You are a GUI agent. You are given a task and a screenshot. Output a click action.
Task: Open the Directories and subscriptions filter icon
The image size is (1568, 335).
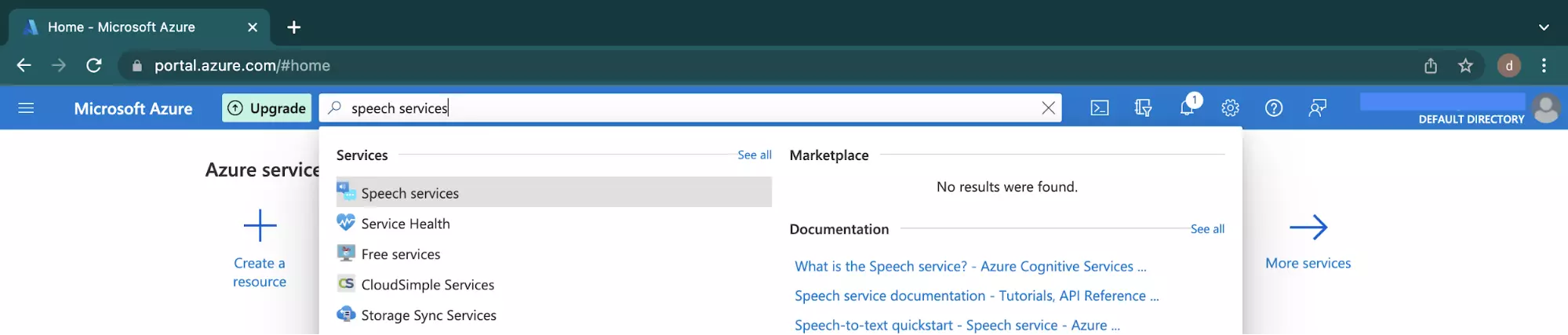[1143, 108]
